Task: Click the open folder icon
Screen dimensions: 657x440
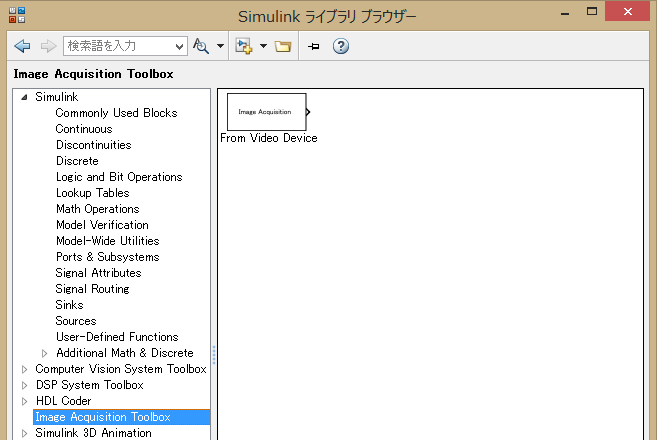Action: point(283,46)
